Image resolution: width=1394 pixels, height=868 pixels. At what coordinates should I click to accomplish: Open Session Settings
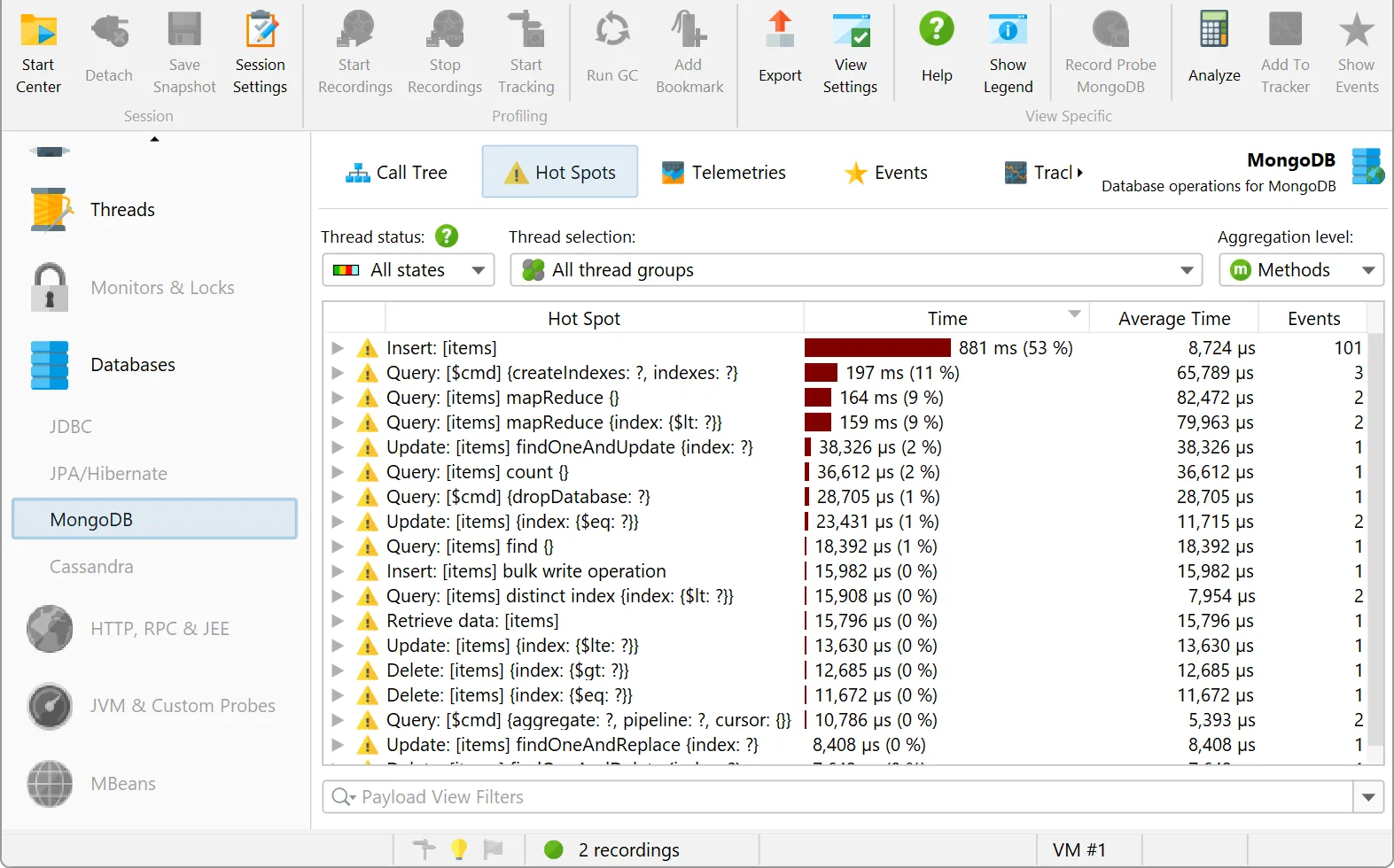260,53
